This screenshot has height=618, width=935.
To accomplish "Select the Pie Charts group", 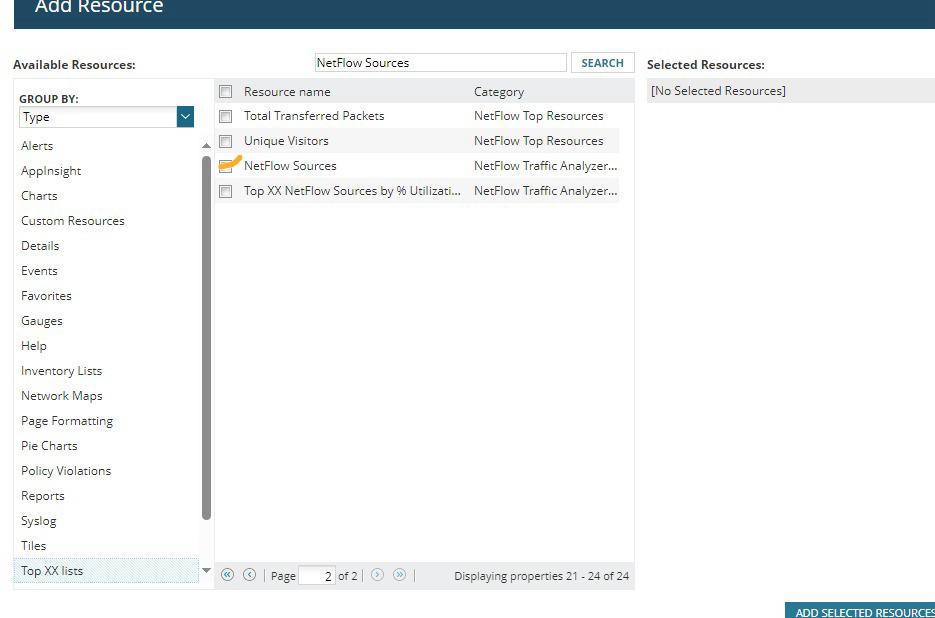I will click(49, 446).
